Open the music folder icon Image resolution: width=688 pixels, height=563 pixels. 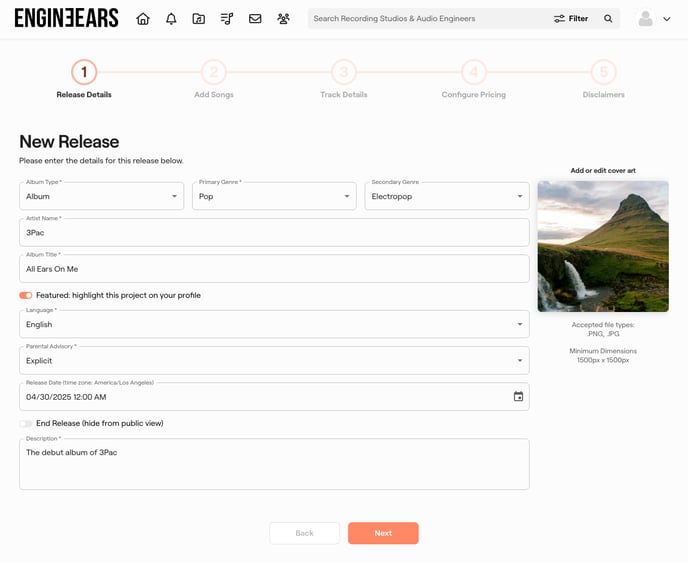tap(199, 18)
